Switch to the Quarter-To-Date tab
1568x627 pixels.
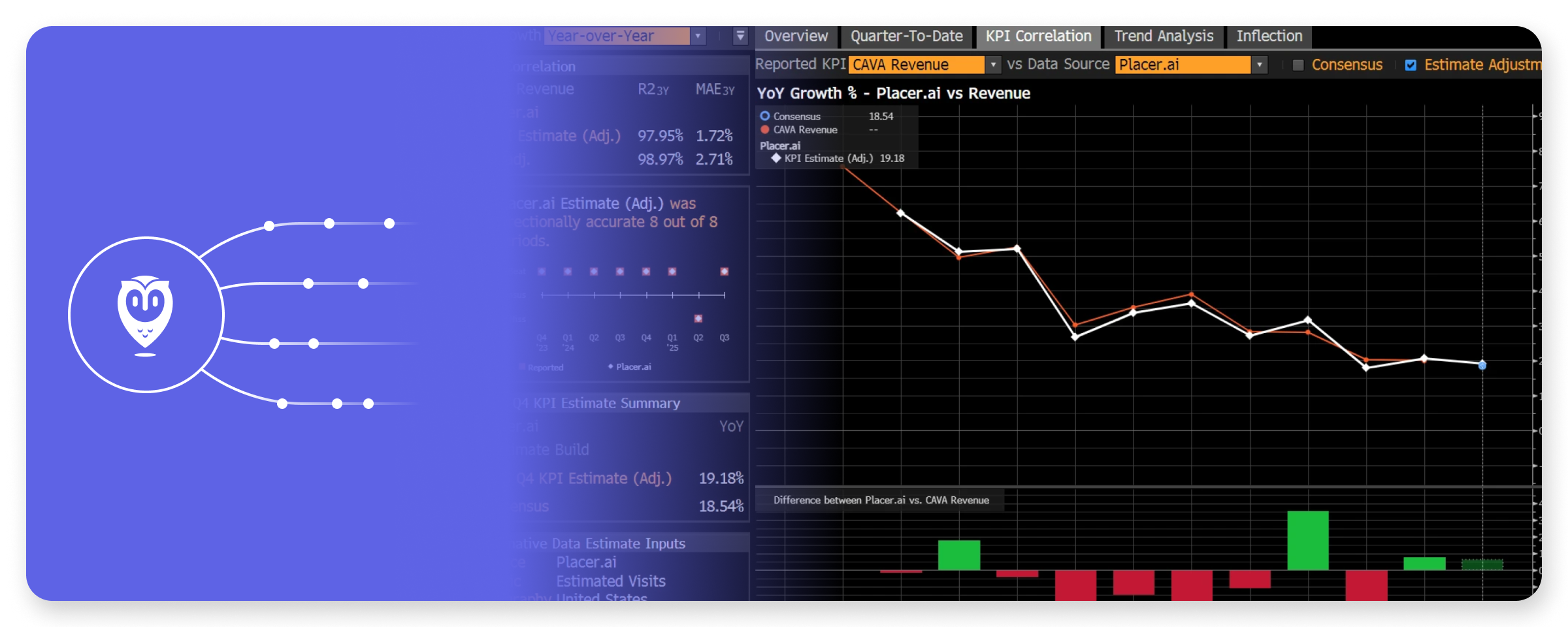coord(906,36)
